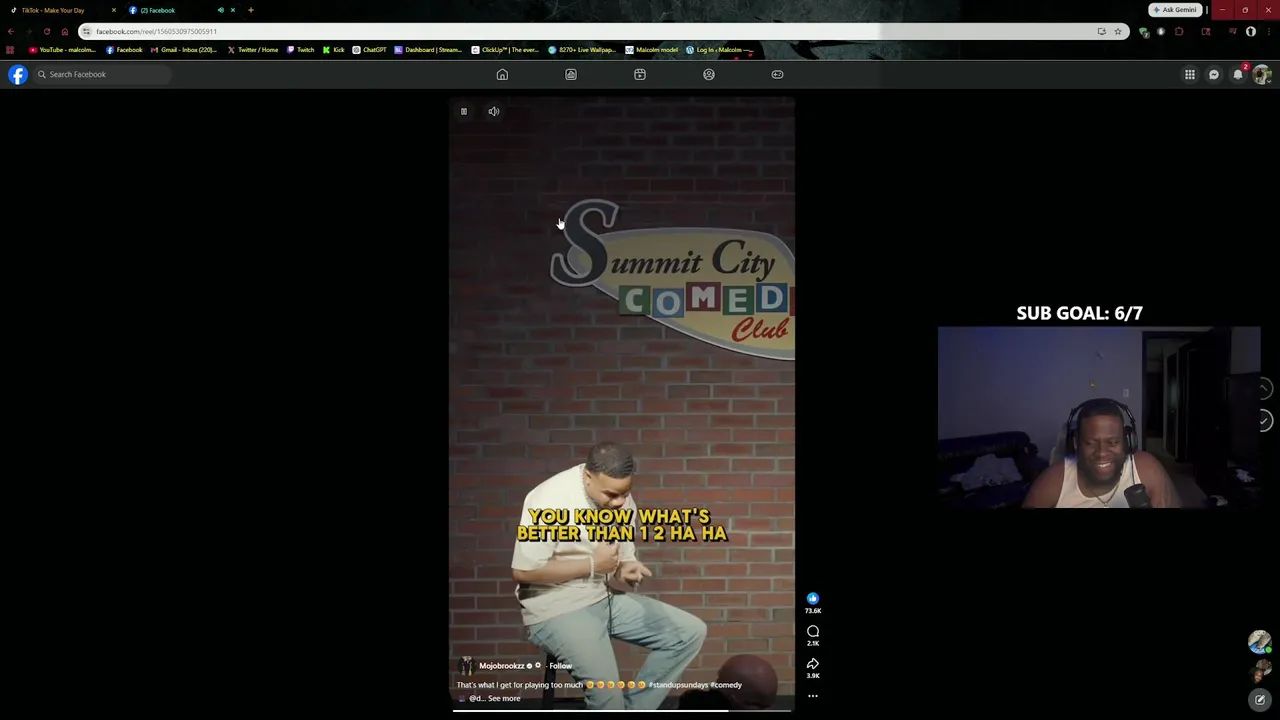Expand account menu from profile avatar
Viewport: 1280px width, 720px height.
coord(1262,74)
